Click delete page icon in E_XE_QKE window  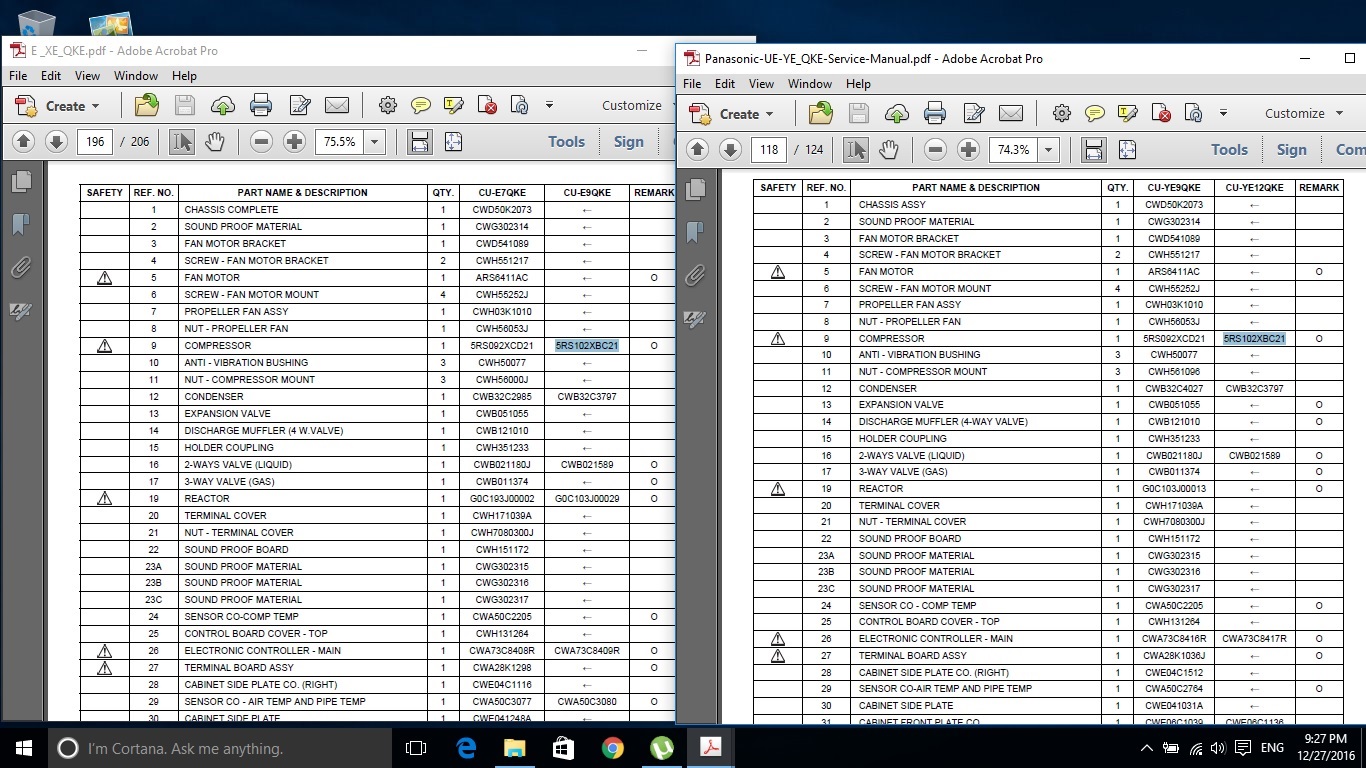(x=487, y=105)
